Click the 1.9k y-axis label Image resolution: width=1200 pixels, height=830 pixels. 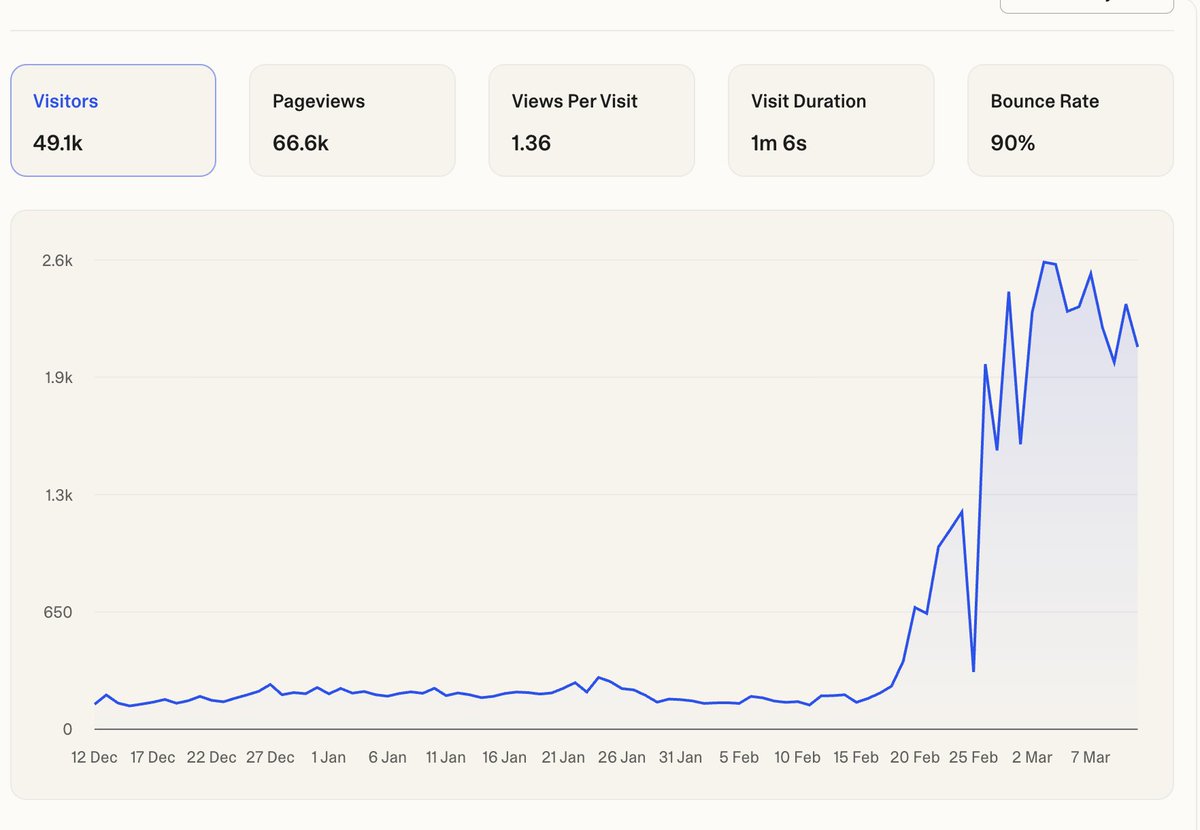[x=57, y=378]
